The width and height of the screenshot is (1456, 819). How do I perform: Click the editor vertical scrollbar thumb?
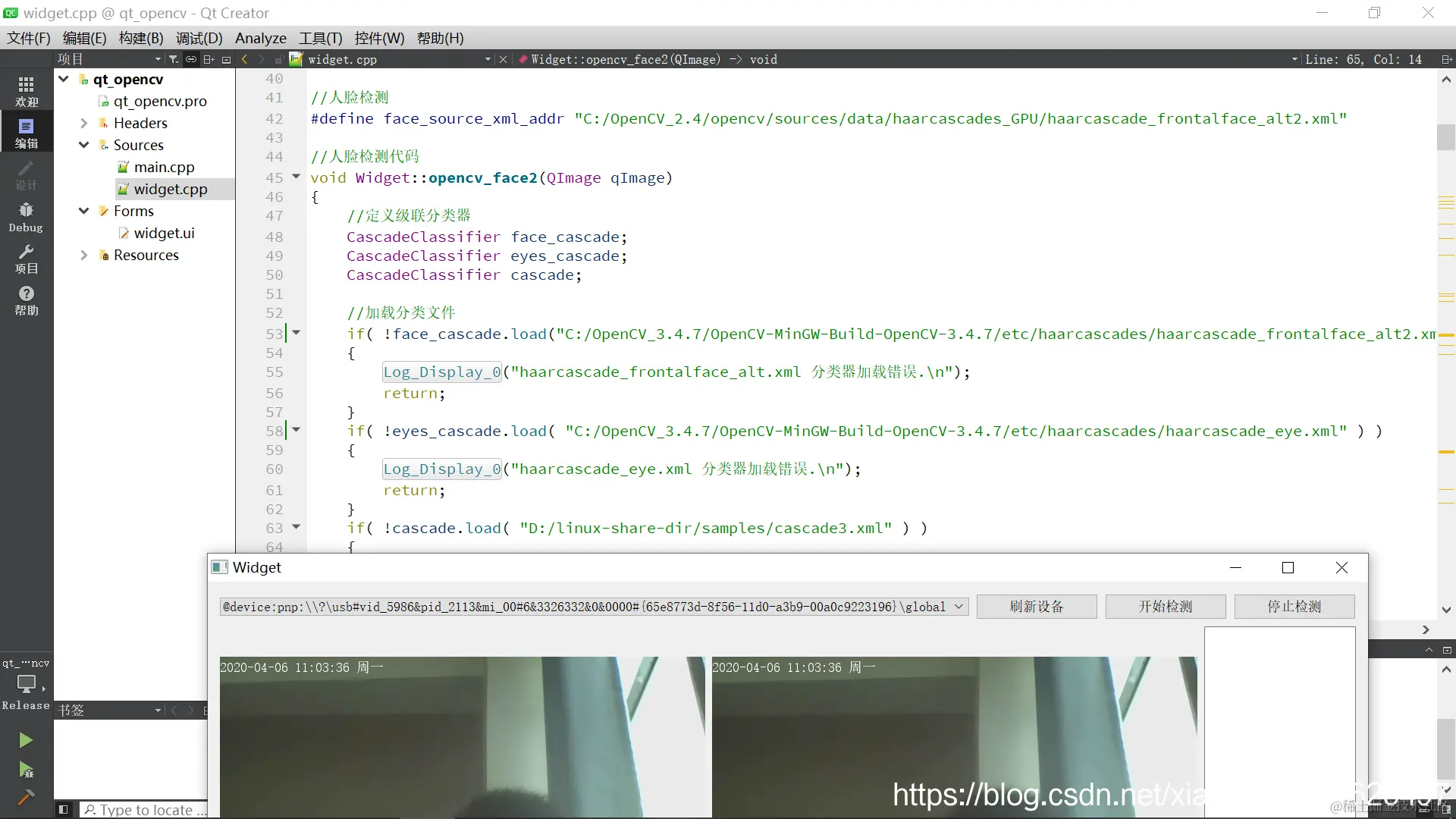1445,137
